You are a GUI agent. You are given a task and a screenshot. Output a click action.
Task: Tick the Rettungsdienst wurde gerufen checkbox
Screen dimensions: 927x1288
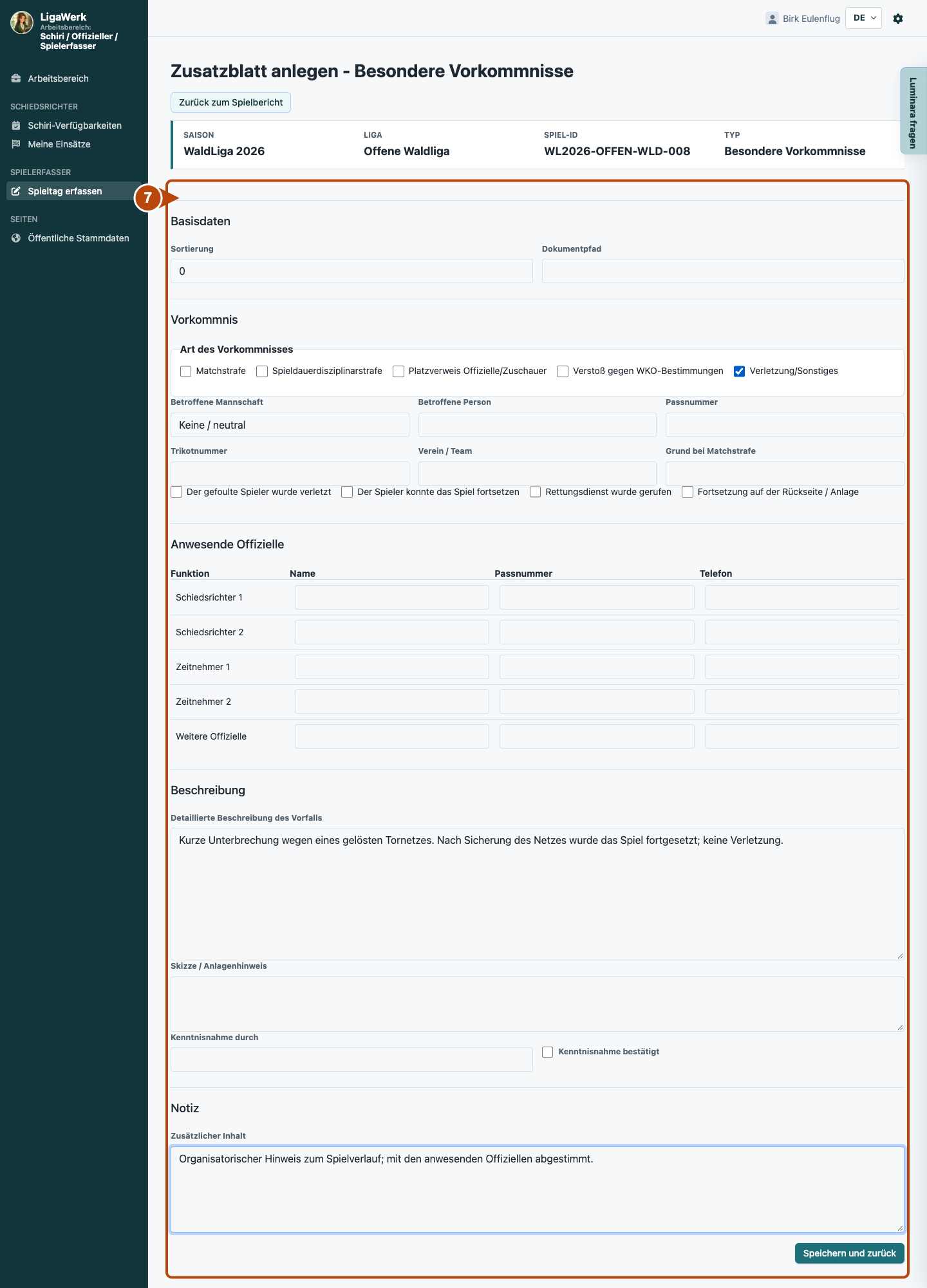tap(536, 492)
